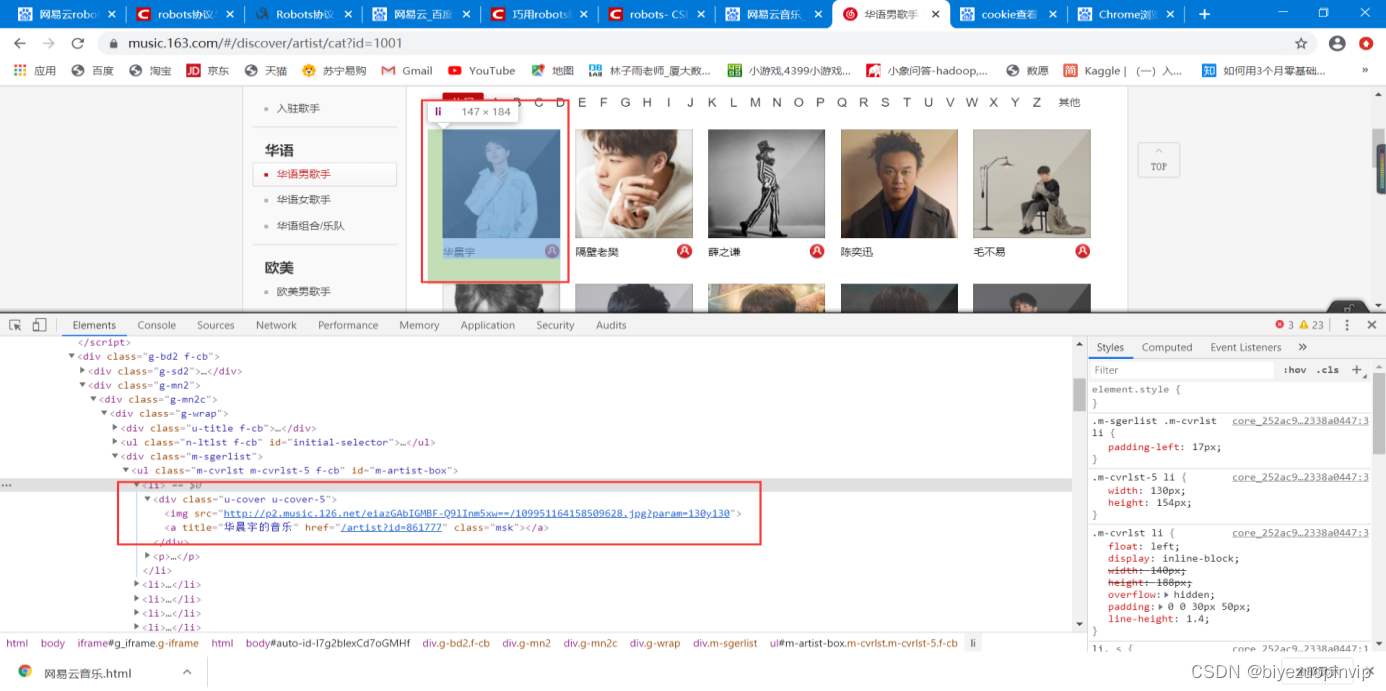This screenshot has height=691, width=1386.
Task: Expand the ul initial-selector node
Action: pos(116,442)
